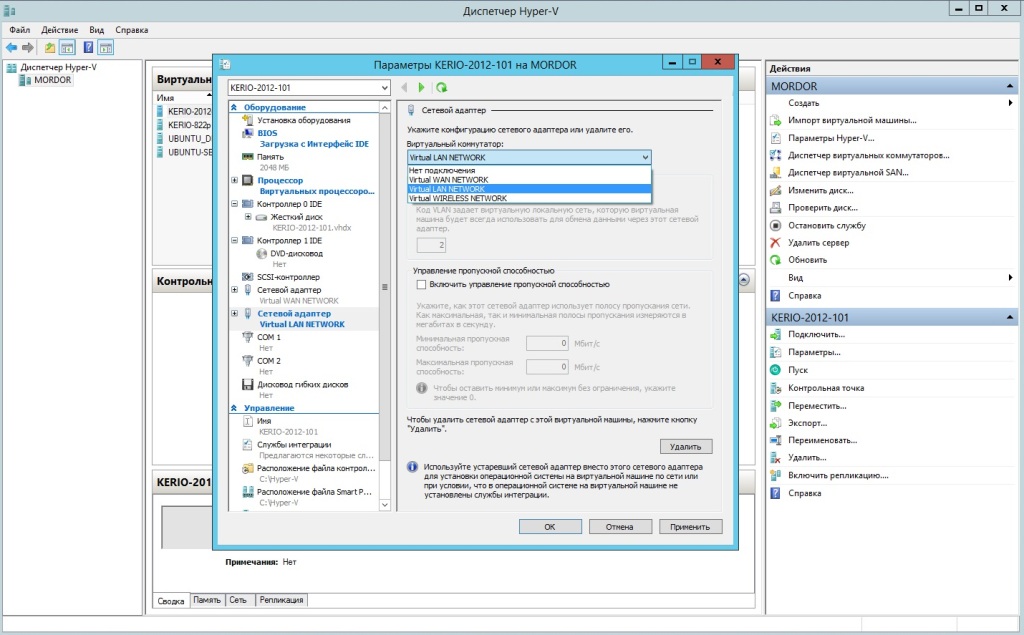Viewport: 1024px width, 635px height.
Task: Click the Удалить button
Action: [x=686, y=446]
